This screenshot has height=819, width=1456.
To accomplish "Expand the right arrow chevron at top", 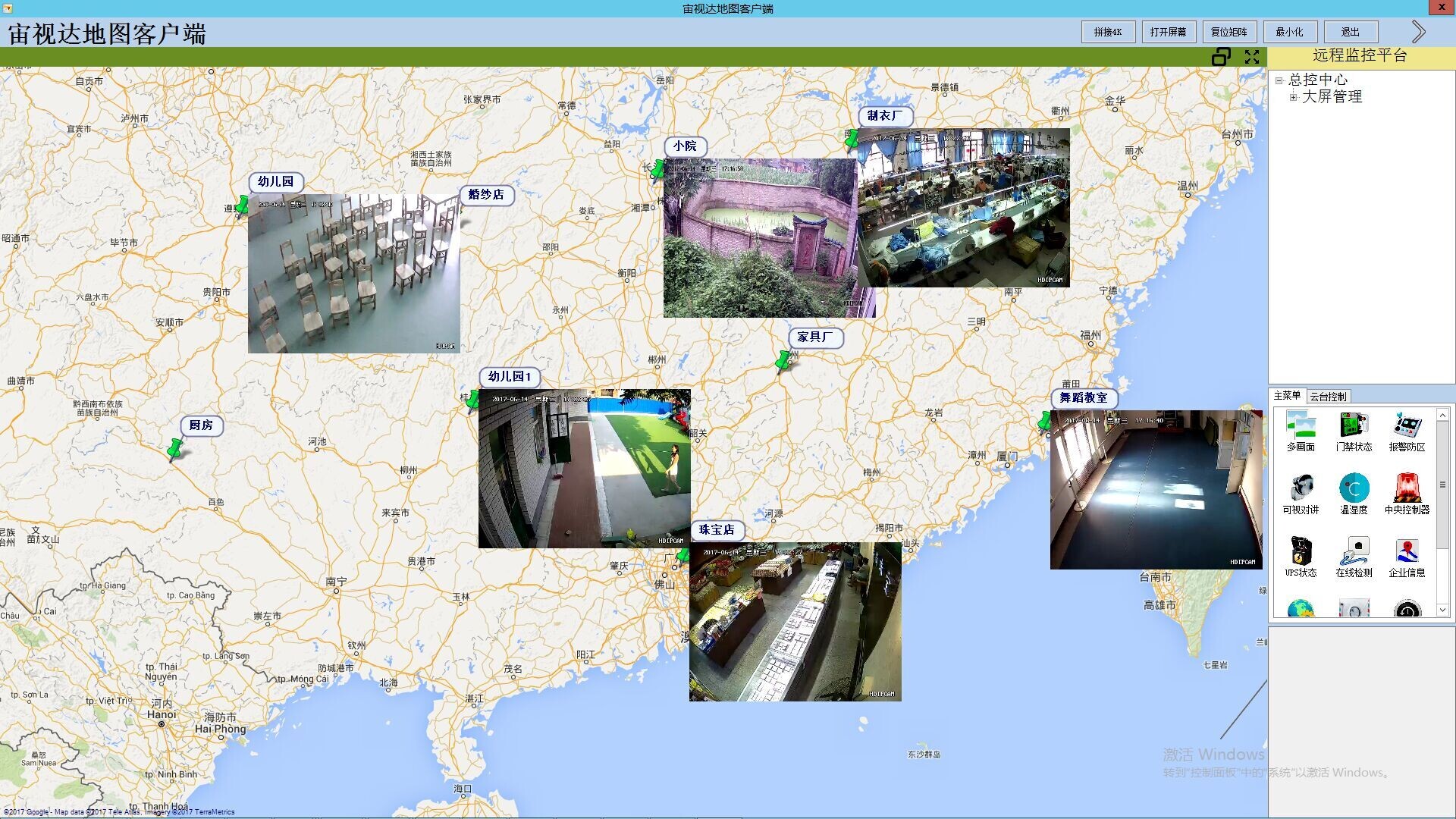I will click(1418, 32).
